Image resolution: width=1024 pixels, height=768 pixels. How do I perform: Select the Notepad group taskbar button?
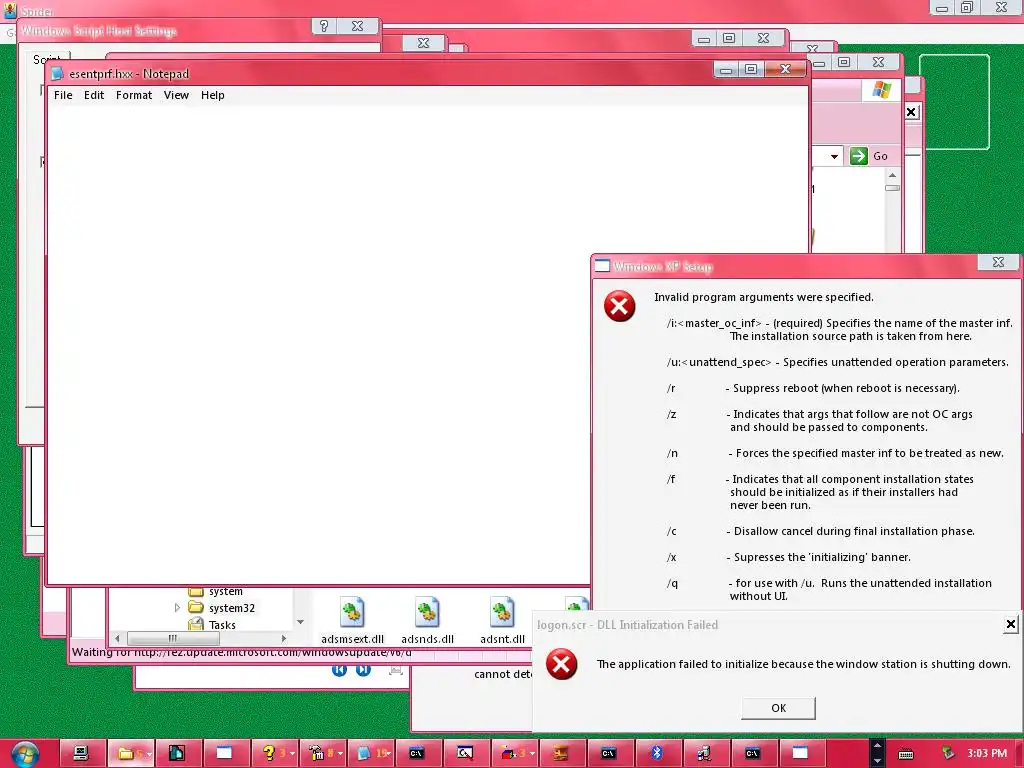(370, 754)
